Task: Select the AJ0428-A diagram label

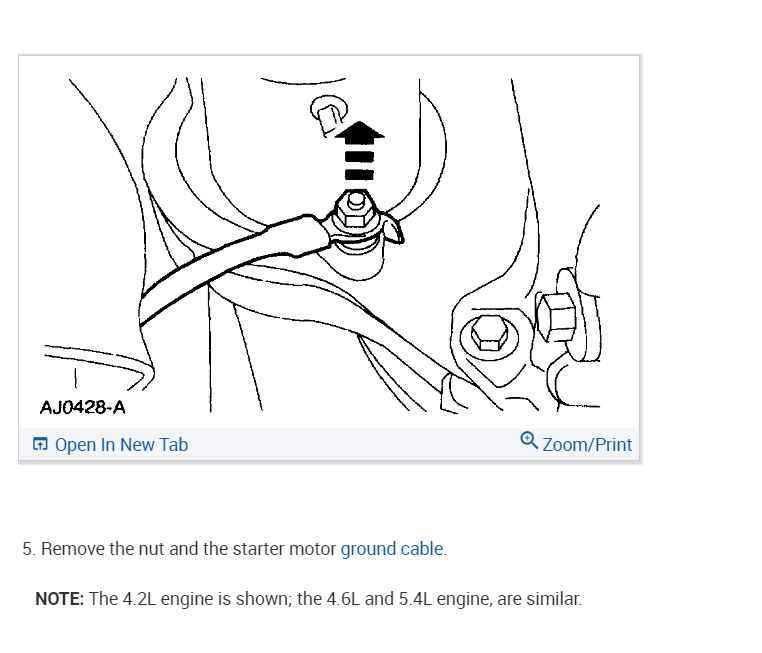Action: tap(83, 407)
